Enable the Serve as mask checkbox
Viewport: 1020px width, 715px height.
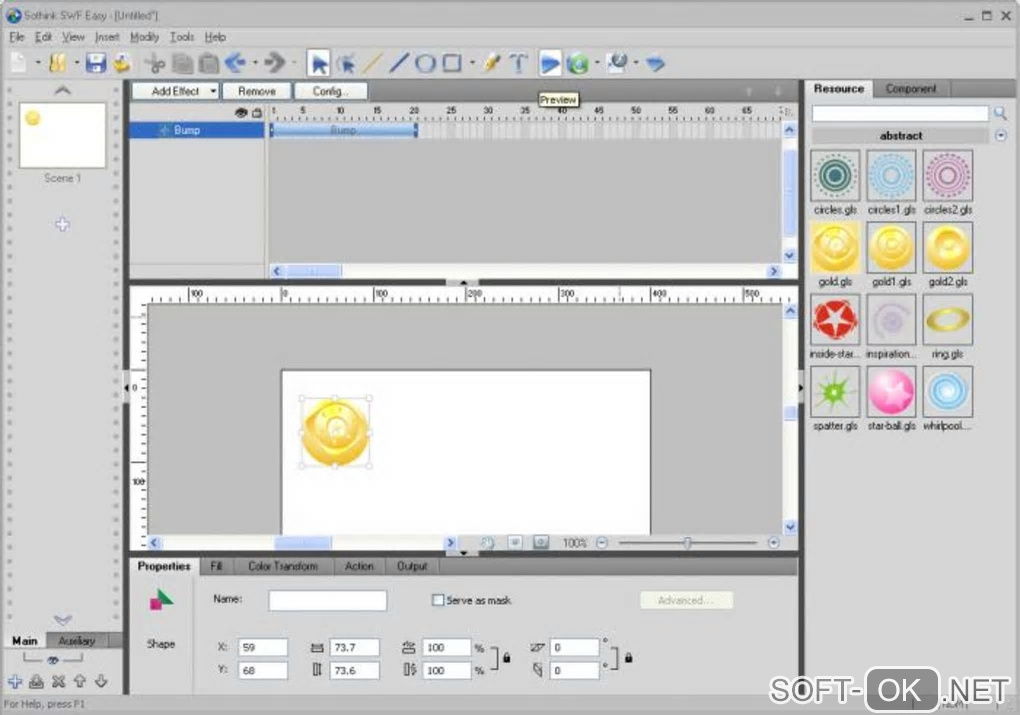[x=438, y=600]
